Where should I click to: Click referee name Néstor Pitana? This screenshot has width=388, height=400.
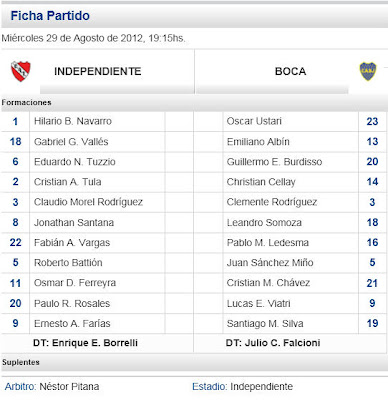69,386
